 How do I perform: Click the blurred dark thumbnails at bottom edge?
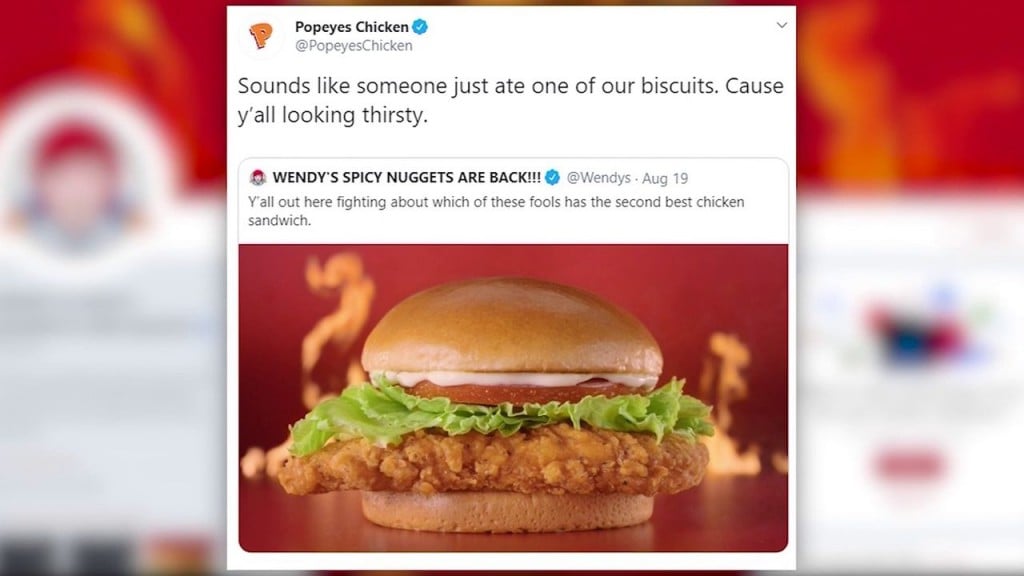tap(72, 556)
